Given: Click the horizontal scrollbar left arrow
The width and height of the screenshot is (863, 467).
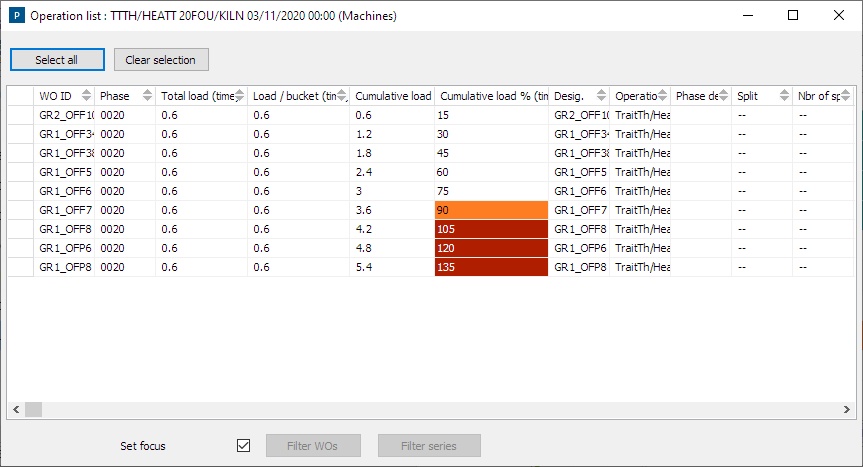Looking at the screenshot, I should [16, 409].
